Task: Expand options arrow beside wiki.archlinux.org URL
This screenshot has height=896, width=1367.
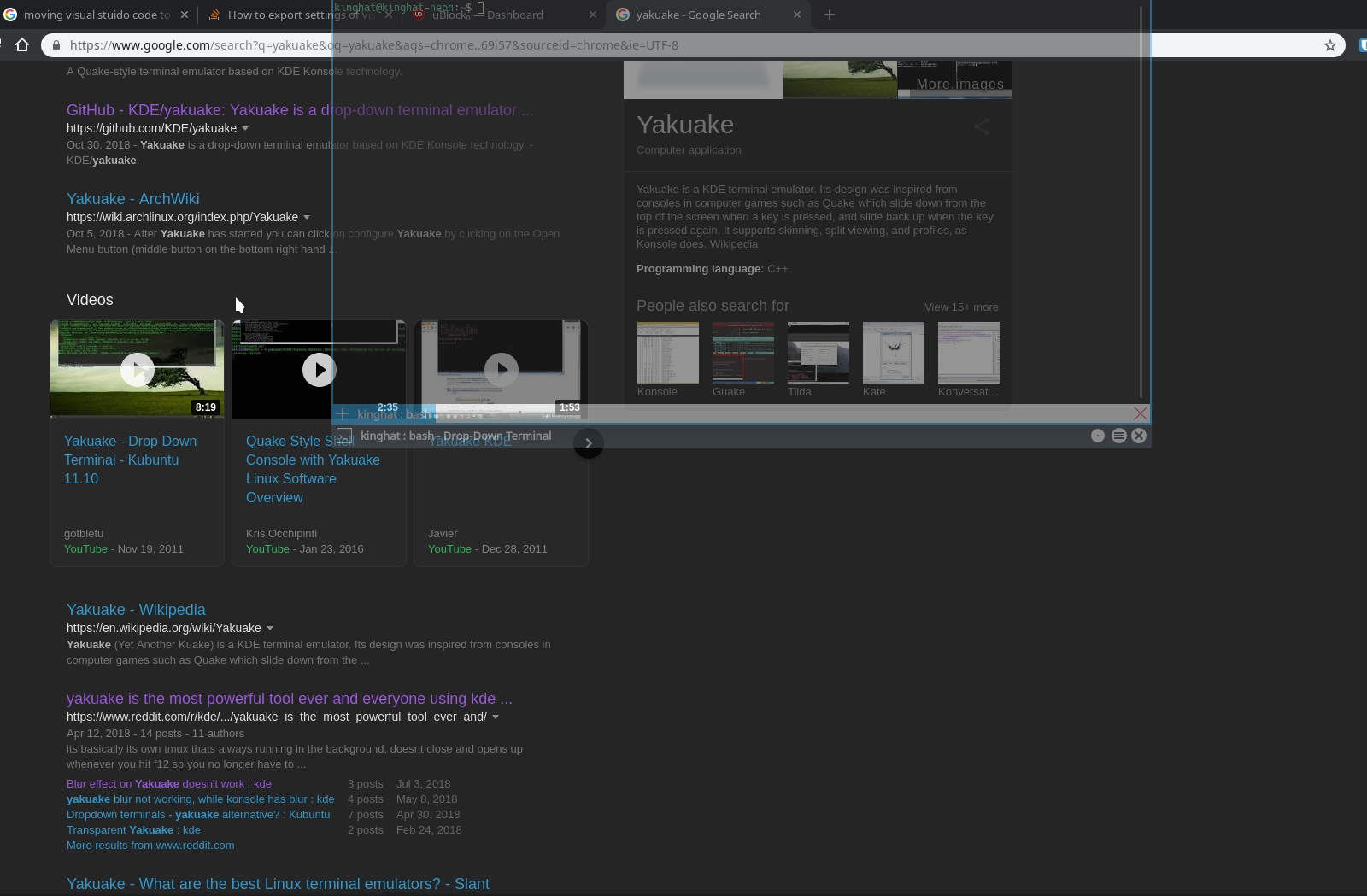Action: (307, 217)
